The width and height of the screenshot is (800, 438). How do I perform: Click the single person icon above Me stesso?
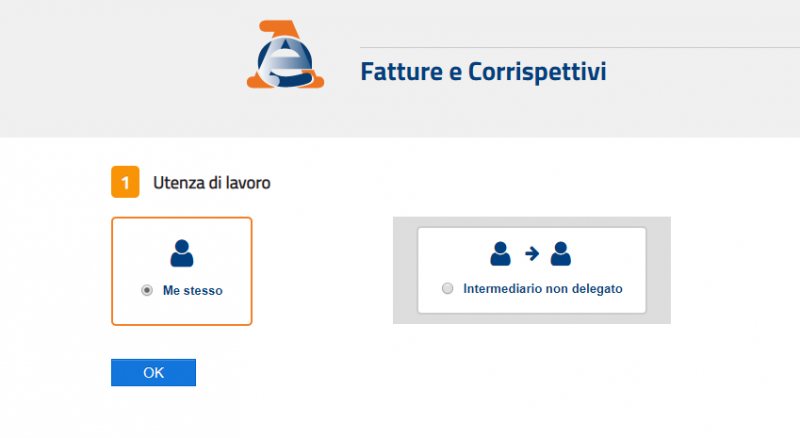(x=182, y=253)
